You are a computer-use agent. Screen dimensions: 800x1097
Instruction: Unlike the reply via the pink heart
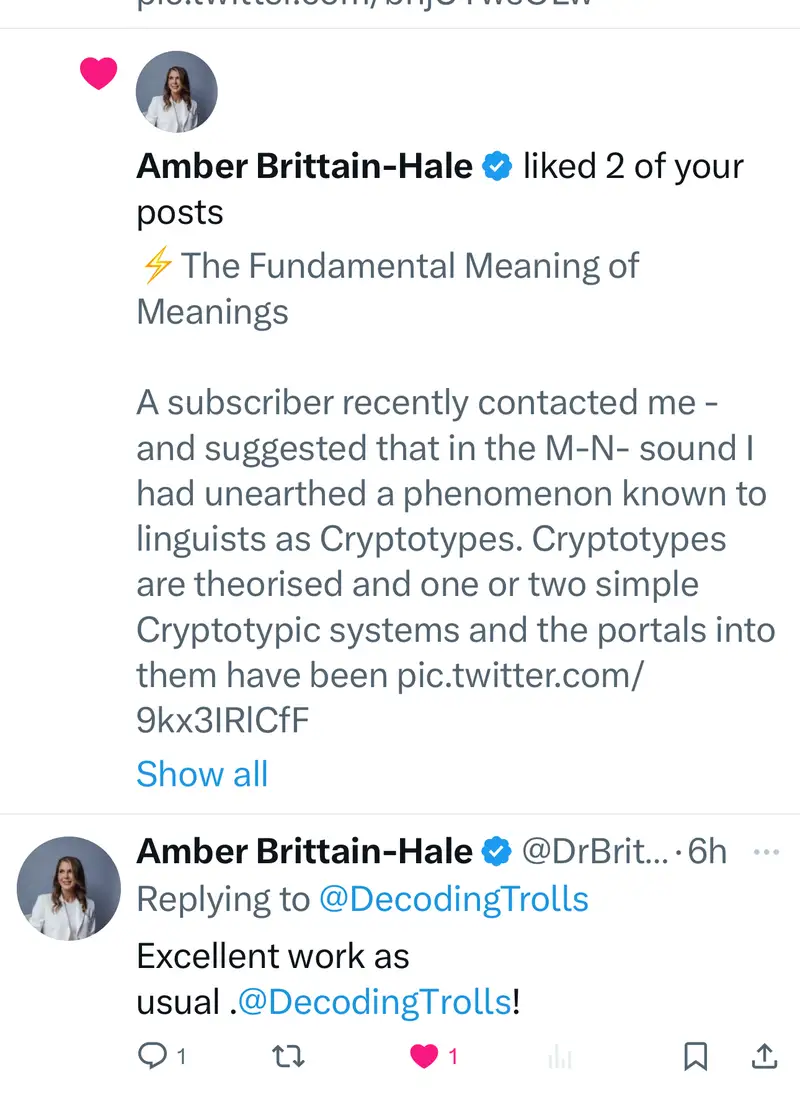tap(425, 1055)
